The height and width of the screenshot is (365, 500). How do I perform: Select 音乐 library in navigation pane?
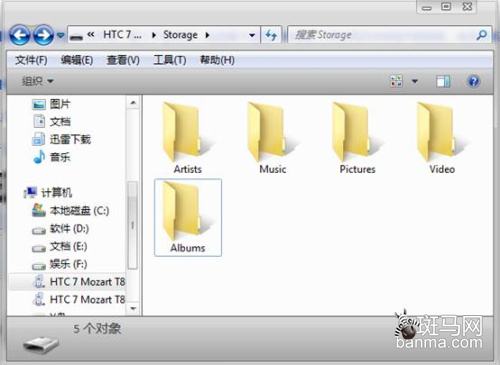coord(52,157)
